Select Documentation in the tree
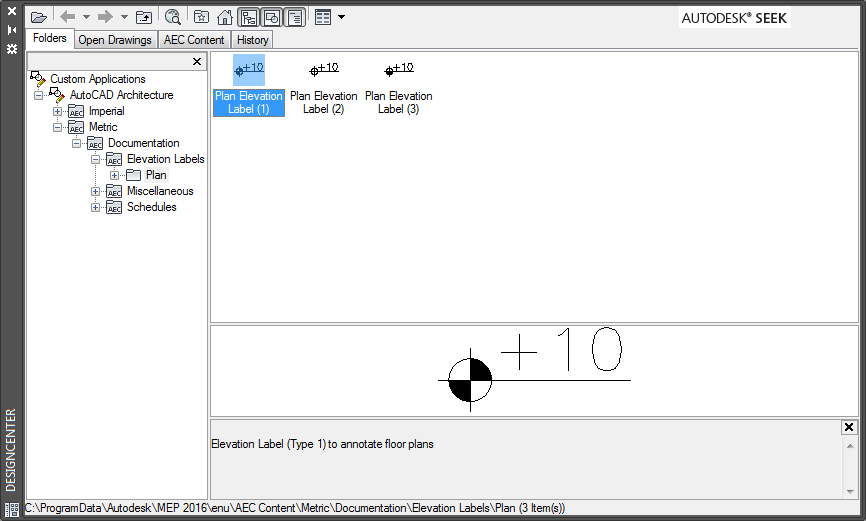 tap(144, 143)
